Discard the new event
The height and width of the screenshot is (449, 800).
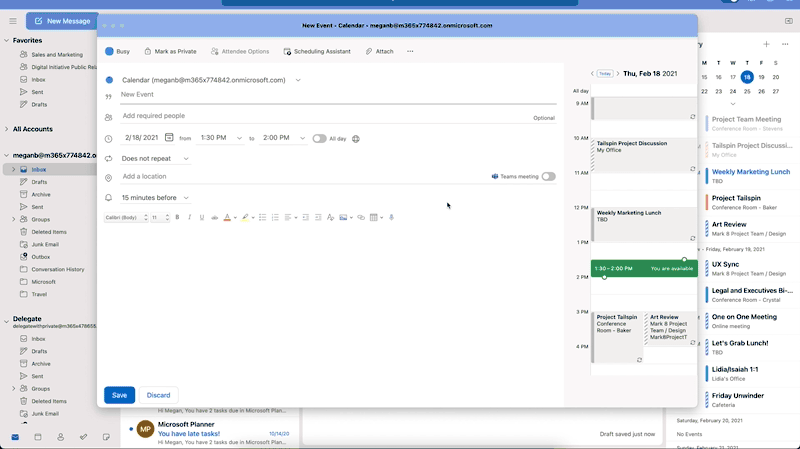point(158,395)
